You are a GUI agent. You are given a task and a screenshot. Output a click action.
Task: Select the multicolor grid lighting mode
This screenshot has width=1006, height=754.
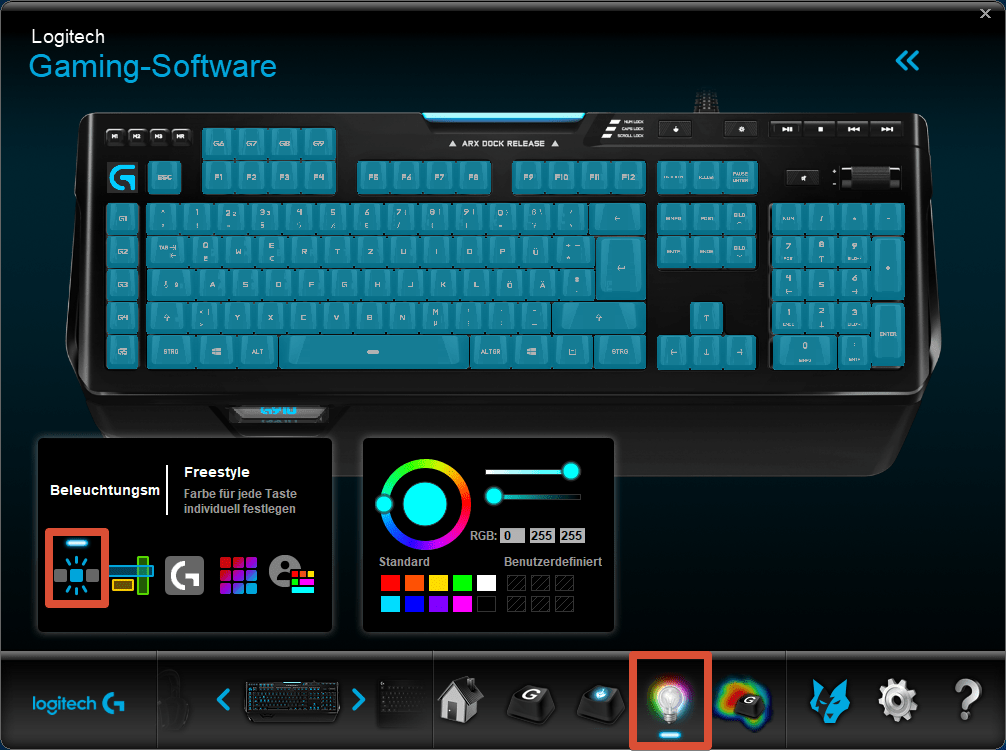point(238,575)
